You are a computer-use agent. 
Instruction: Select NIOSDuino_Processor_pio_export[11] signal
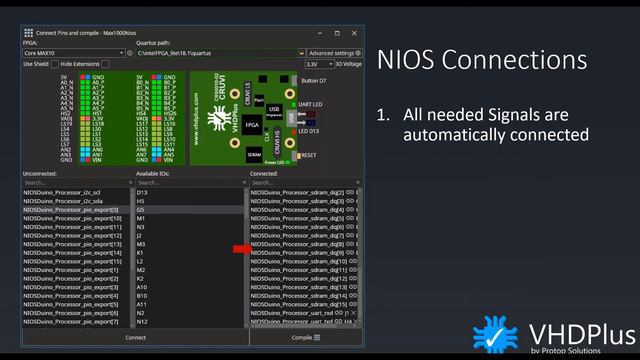coord(76,227)
